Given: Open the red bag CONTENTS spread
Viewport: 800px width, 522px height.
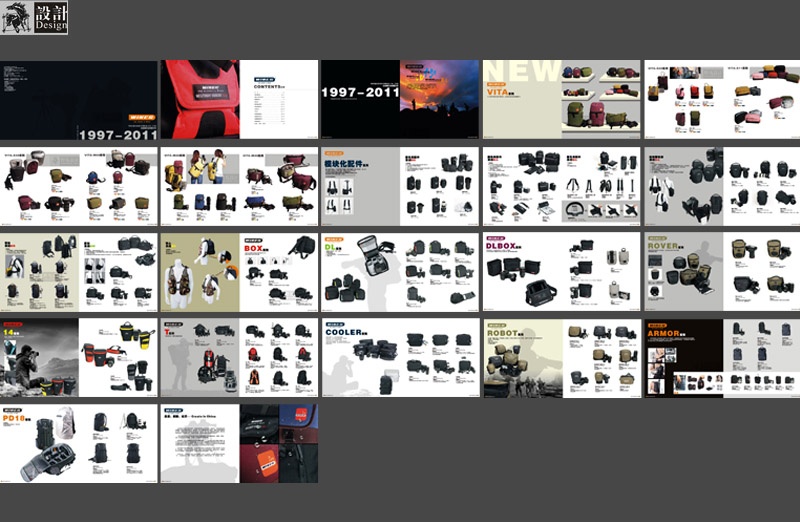Looking at the screenshot, I should (239, 100).
